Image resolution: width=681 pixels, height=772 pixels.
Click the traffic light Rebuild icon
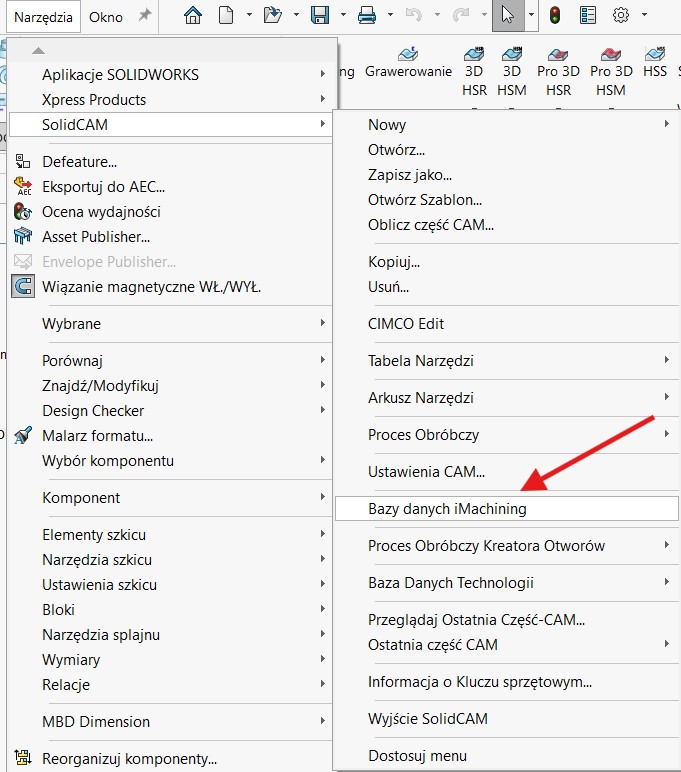tap(553, 15)
